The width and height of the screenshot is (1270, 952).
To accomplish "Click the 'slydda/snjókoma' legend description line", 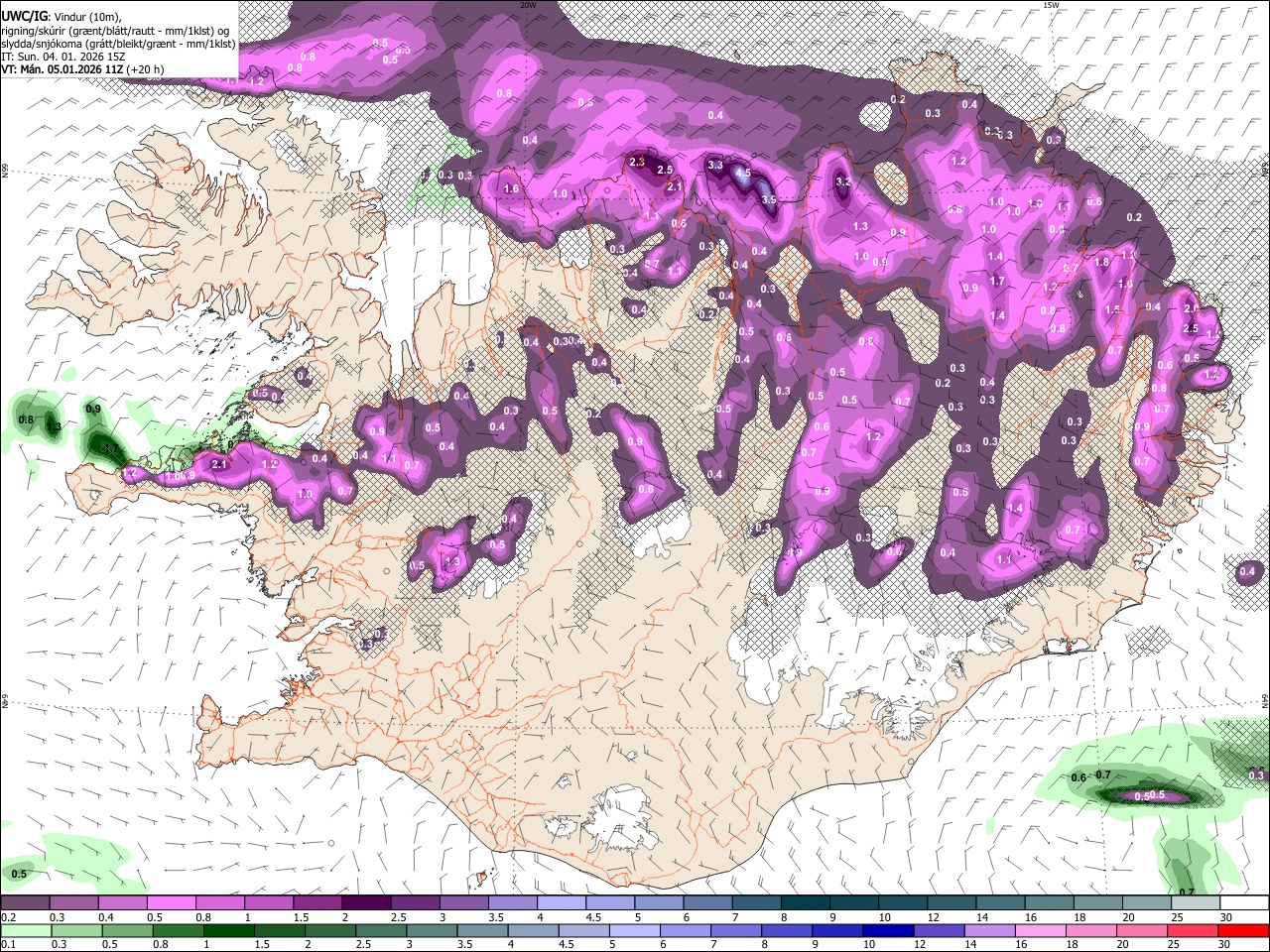I will [x=118, y=44].
